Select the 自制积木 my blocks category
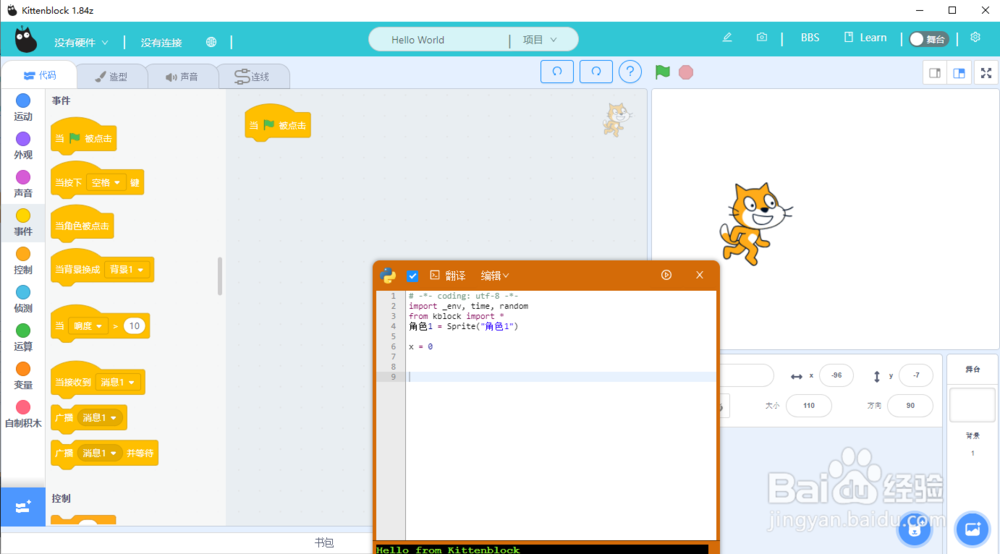This screenshot has height=554, width=1000. pos(23,414)
